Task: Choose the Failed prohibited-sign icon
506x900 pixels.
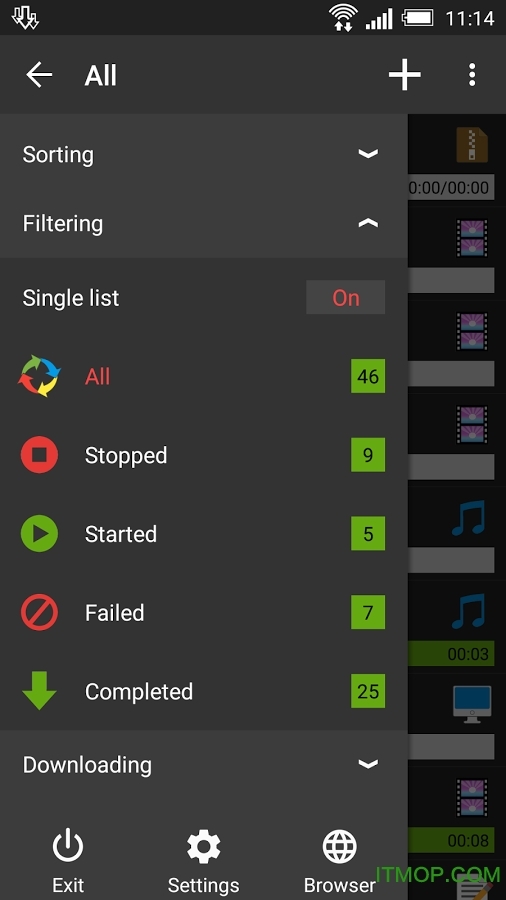Action: pos(39,612)
